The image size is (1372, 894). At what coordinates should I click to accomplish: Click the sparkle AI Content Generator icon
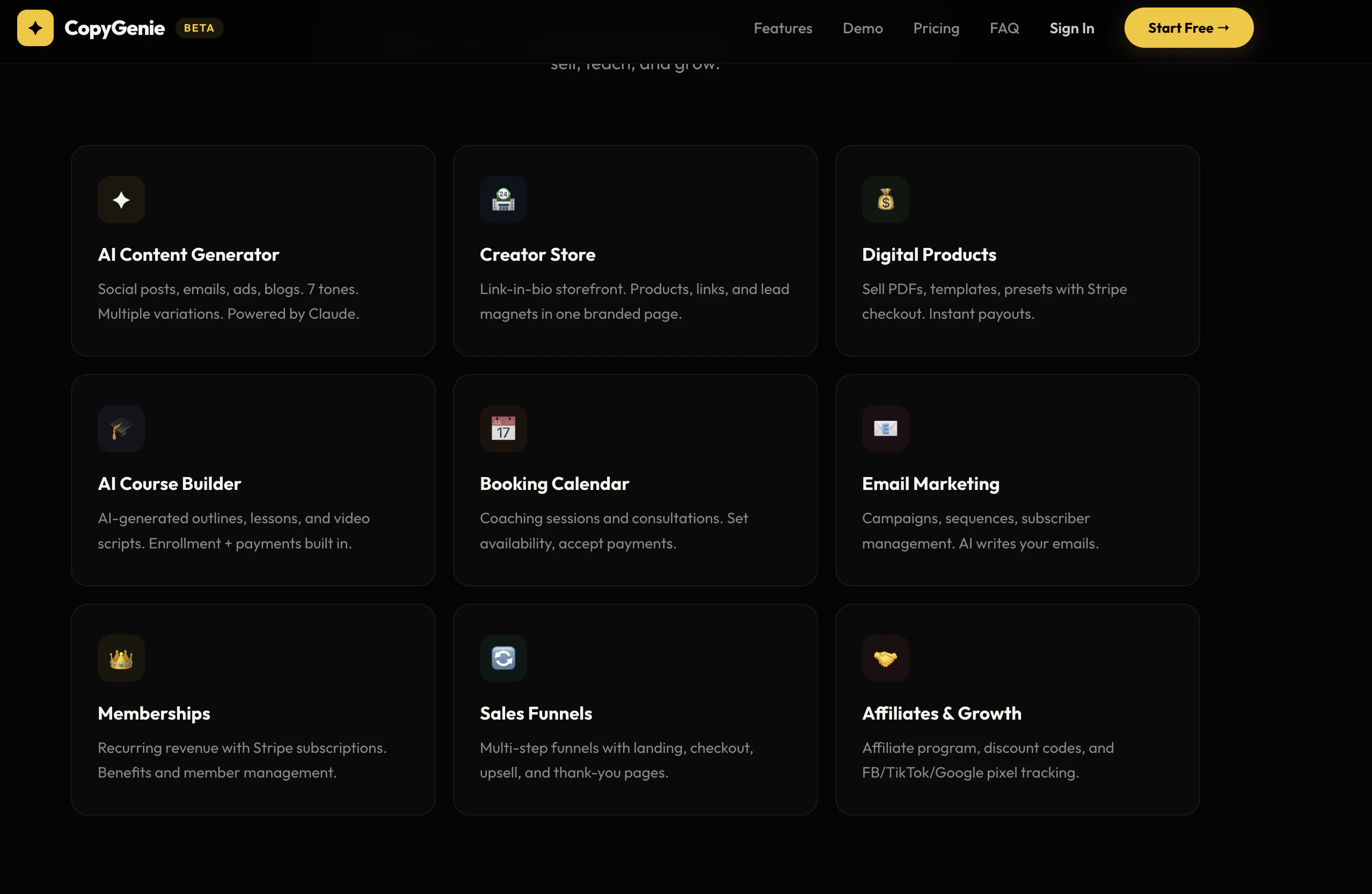[121, 200]
